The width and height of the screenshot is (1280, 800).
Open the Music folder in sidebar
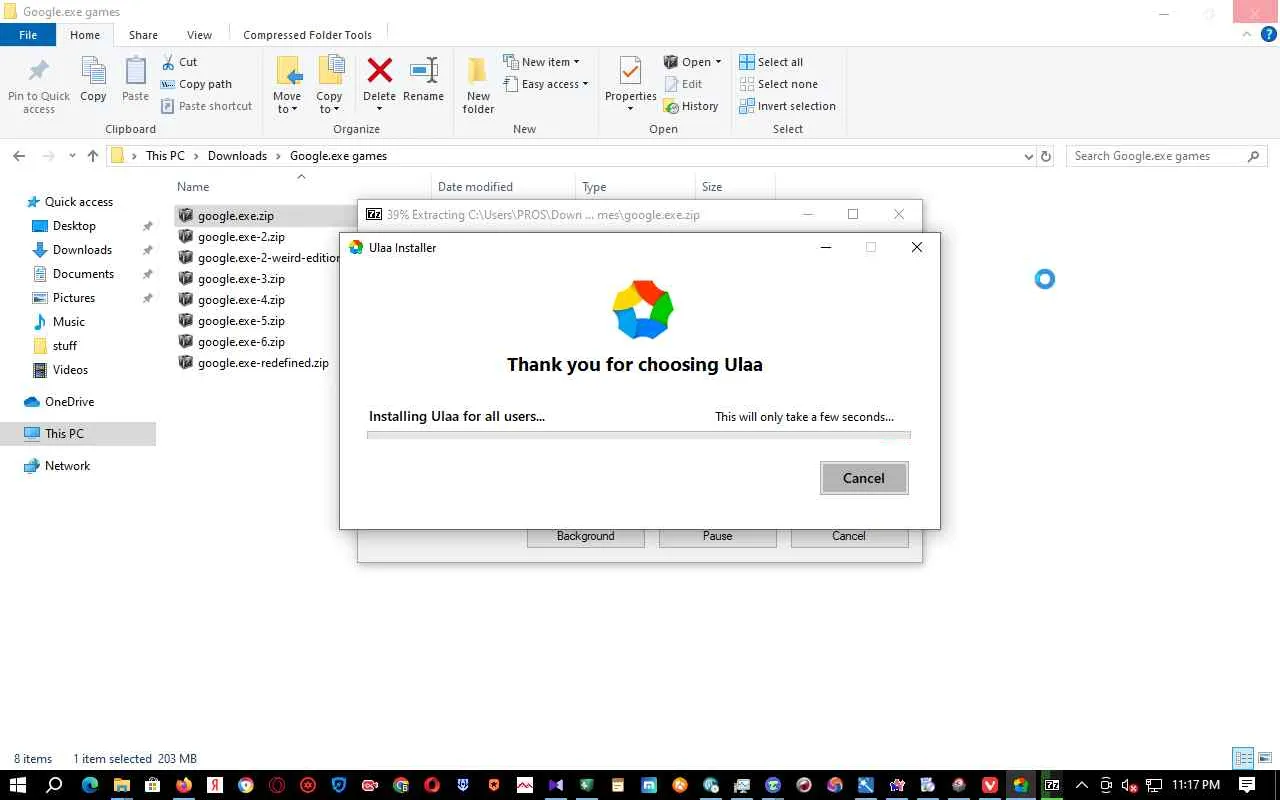(69, 322)
